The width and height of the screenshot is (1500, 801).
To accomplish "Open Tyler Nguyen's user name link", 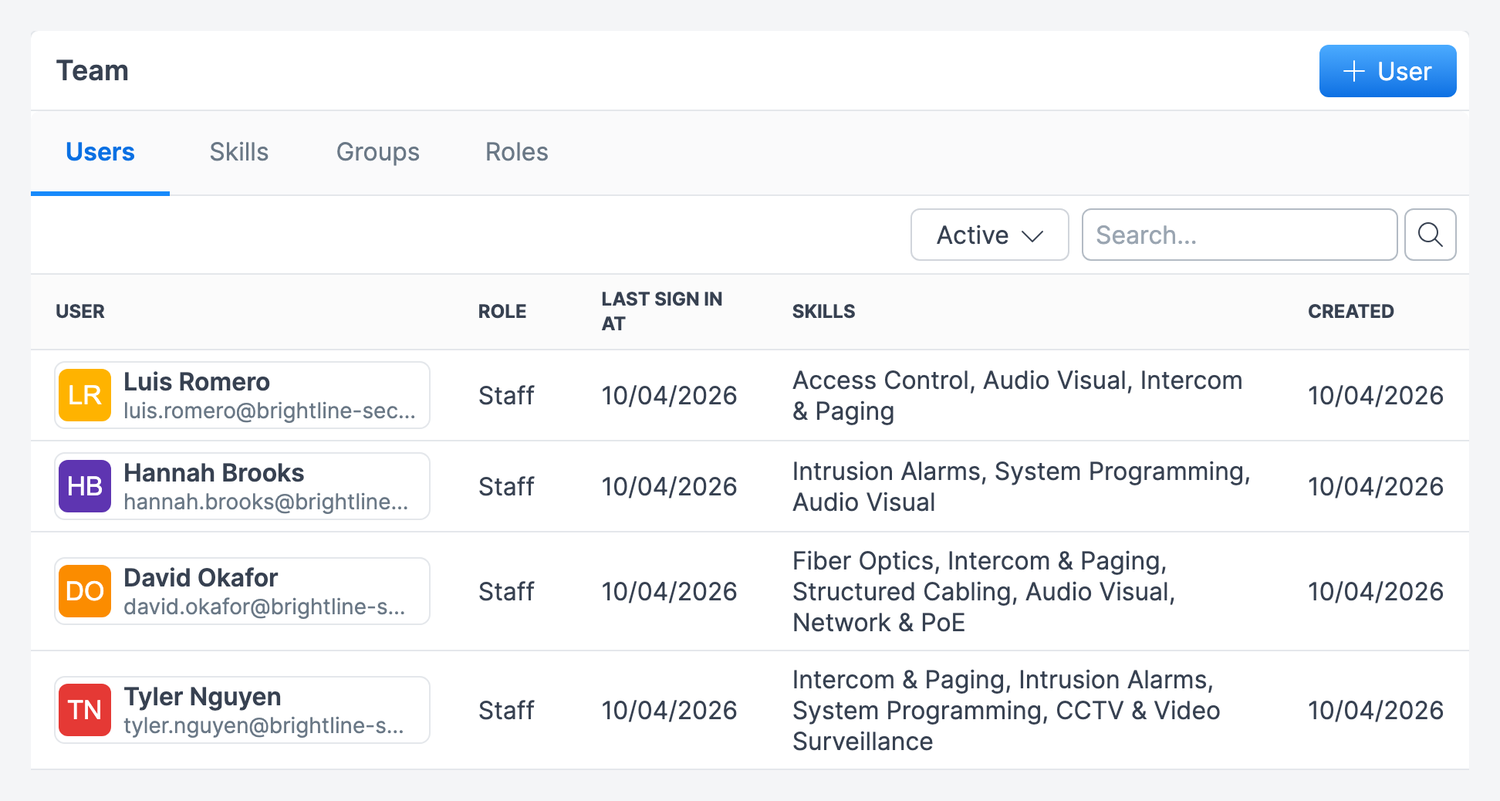I will click(202, 697).
